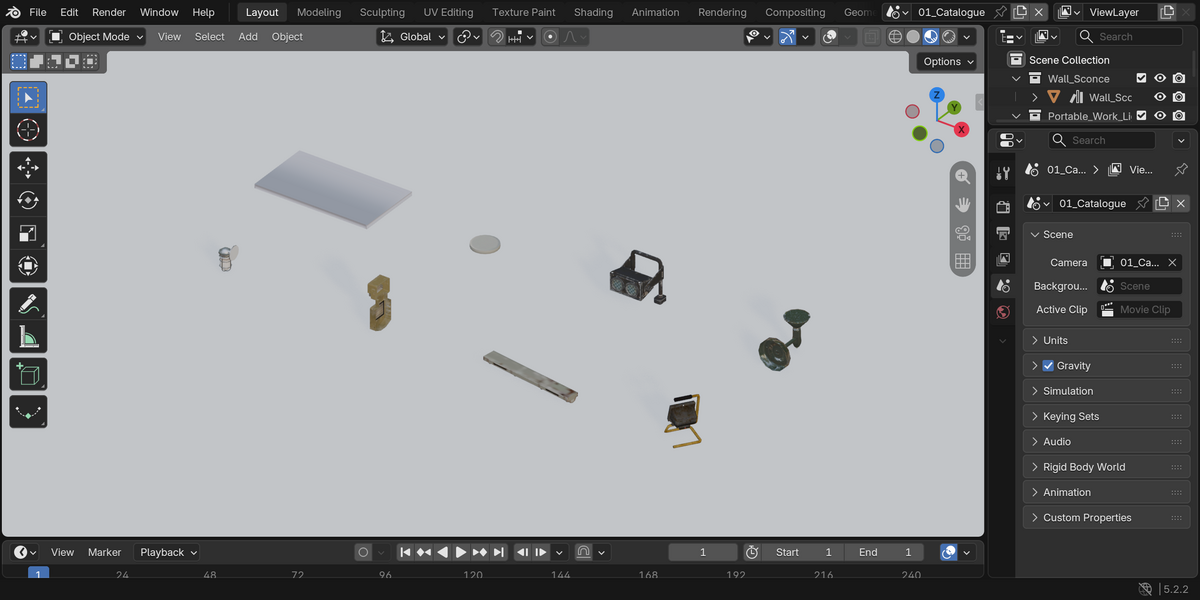Open the World properties tab

point(1003,312)
